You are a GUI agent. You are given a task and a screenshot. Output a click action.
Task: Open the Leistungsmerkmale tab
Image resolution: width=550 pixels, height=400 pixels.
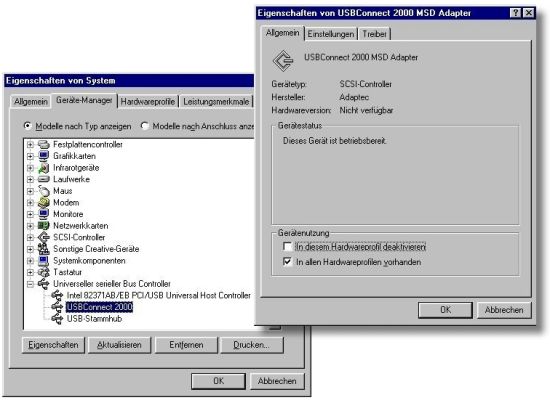216,102
